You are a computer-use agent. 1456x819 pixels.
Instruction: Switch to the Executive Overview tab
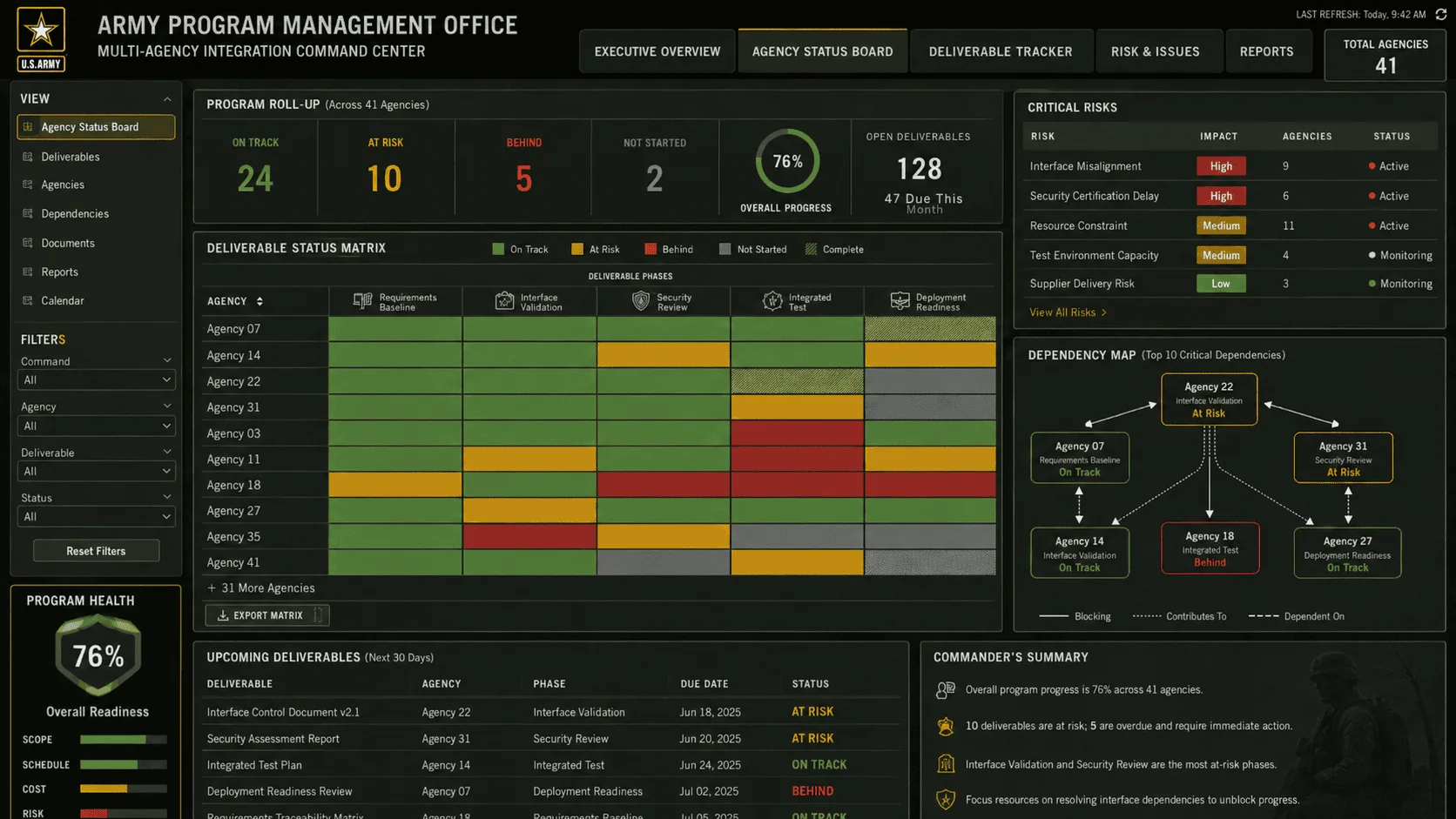[x=657, y=51]
